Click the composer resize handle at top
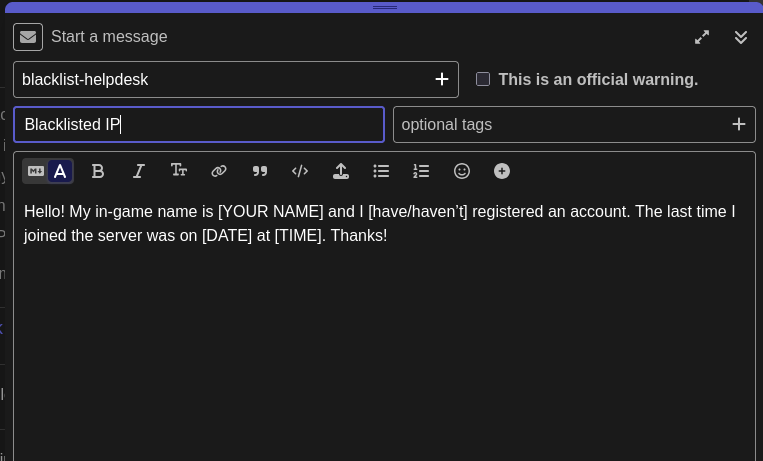Screen dimensions: 763x461 [385, 7]
